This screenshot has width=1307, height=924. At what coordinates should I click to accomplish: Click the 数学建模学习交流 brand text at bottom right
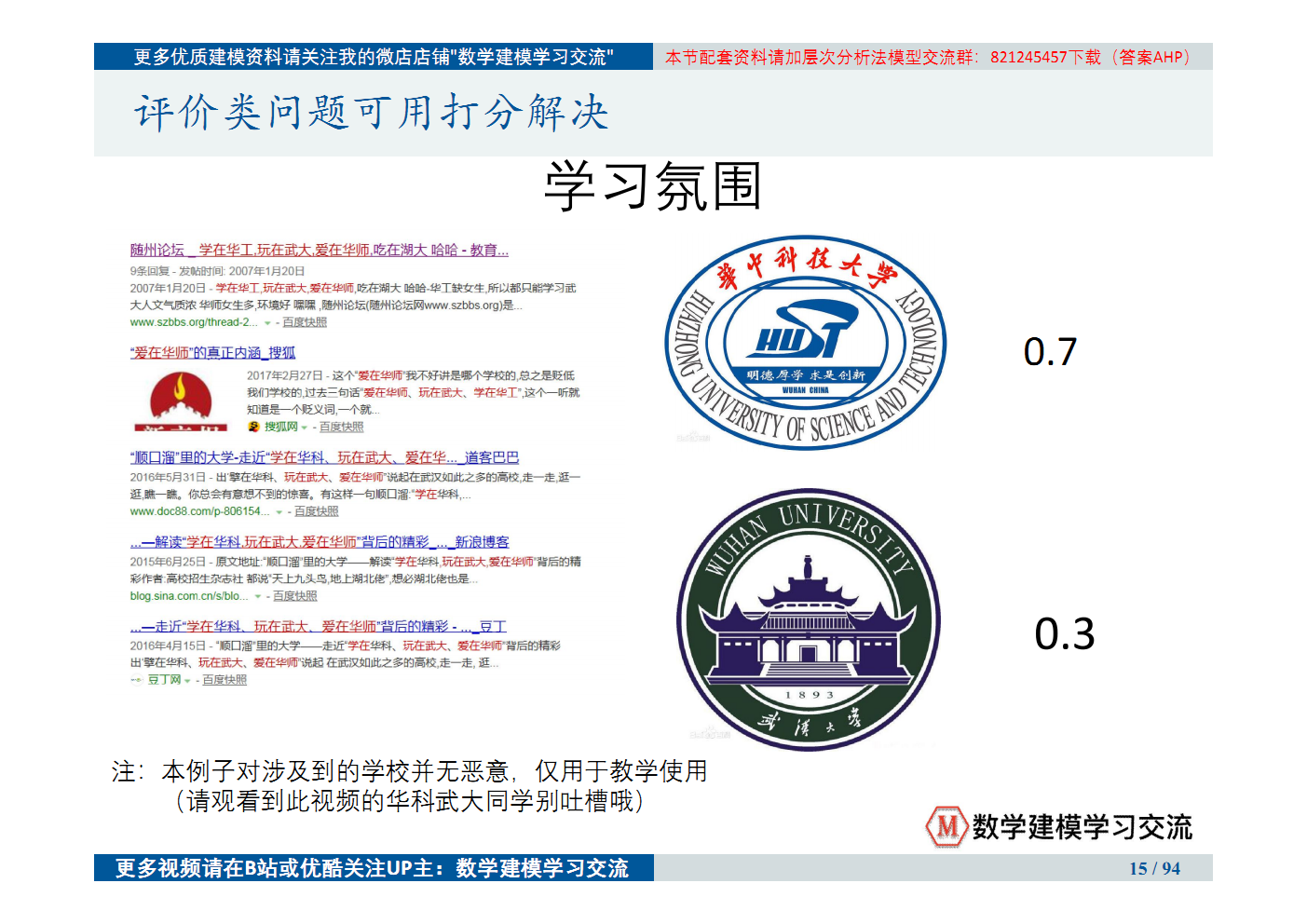(x=1082, y=827)
